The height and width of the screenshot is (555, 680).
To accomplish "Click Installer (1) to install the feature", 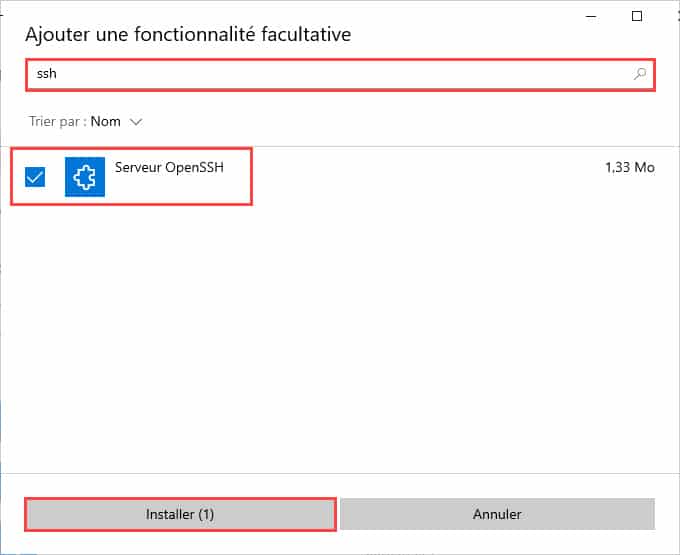I will (x=180, y=514).
